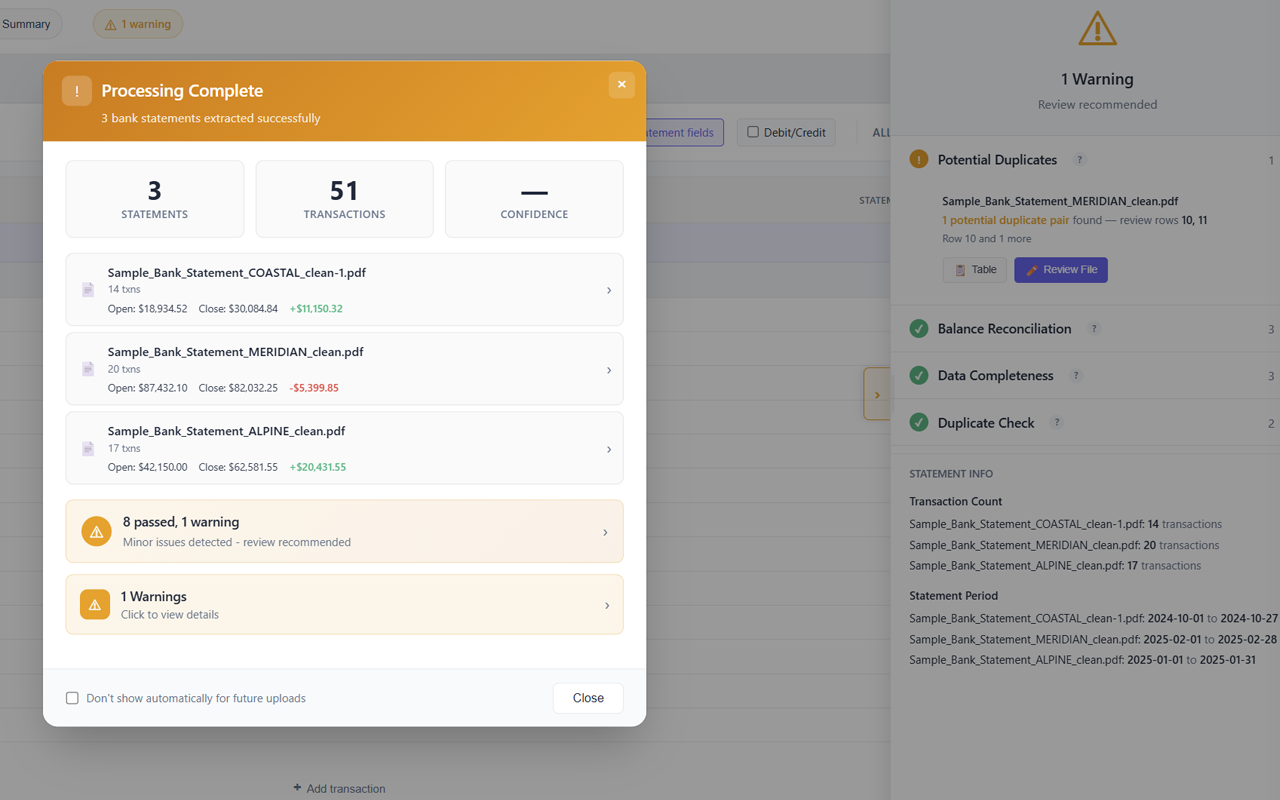Open help tooltip for Duplicate Check

click(1057, 423)
